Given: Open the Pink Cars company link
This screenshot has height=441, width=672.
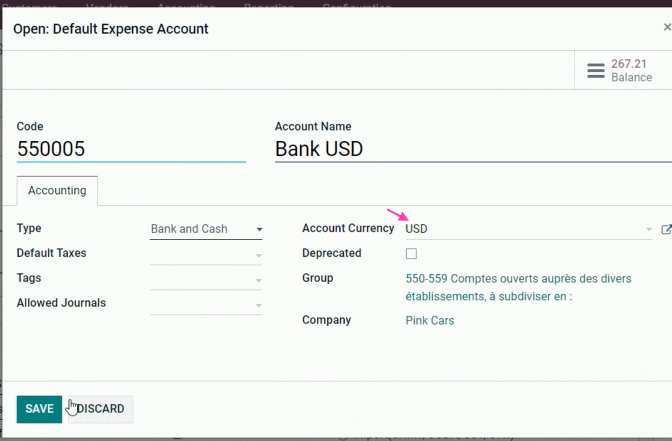Looking at the screenshot, I should [429, 321].
